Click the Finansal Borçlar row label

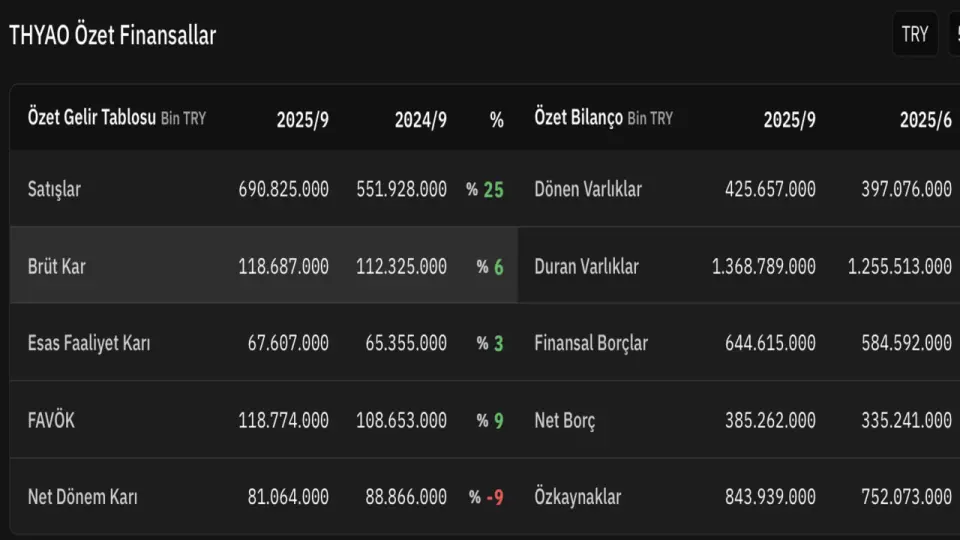tap(591, 343)
